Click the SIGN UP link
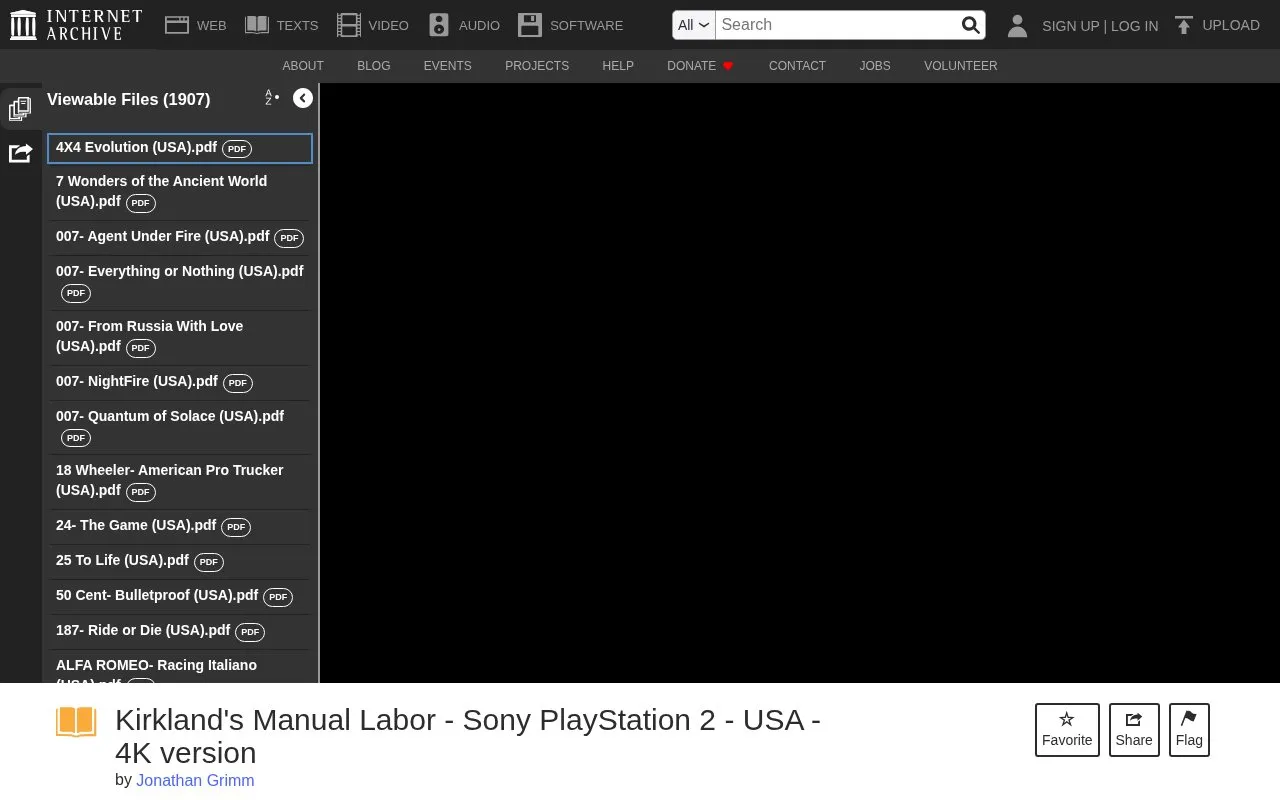The height and width of the screenshot is (800, 1280). [x=1070, y=26]
